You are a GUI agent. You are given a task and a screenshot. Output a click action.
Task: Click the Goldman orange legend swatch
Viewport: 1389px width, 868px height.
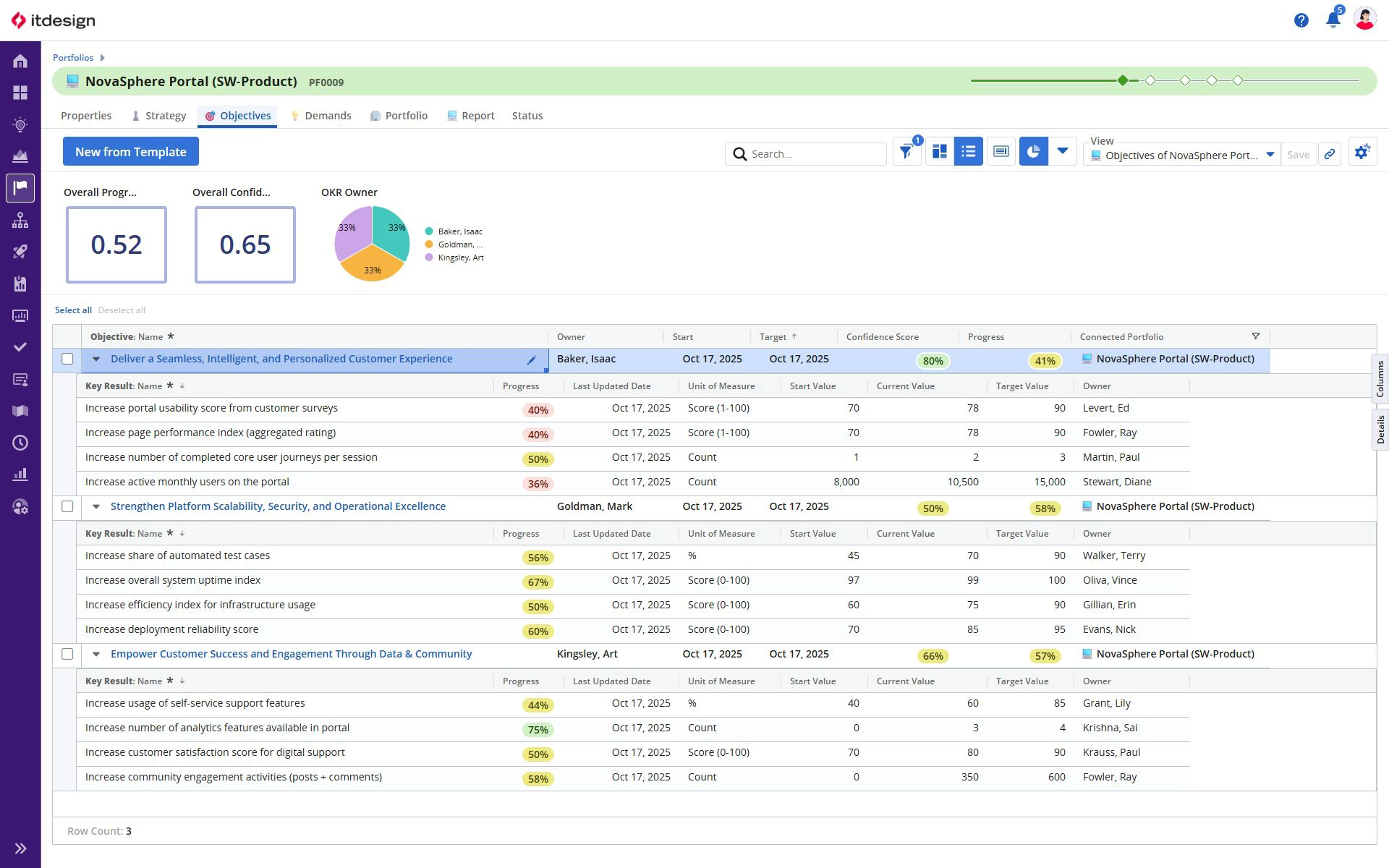pyautogui.click(x=429, y=244)
